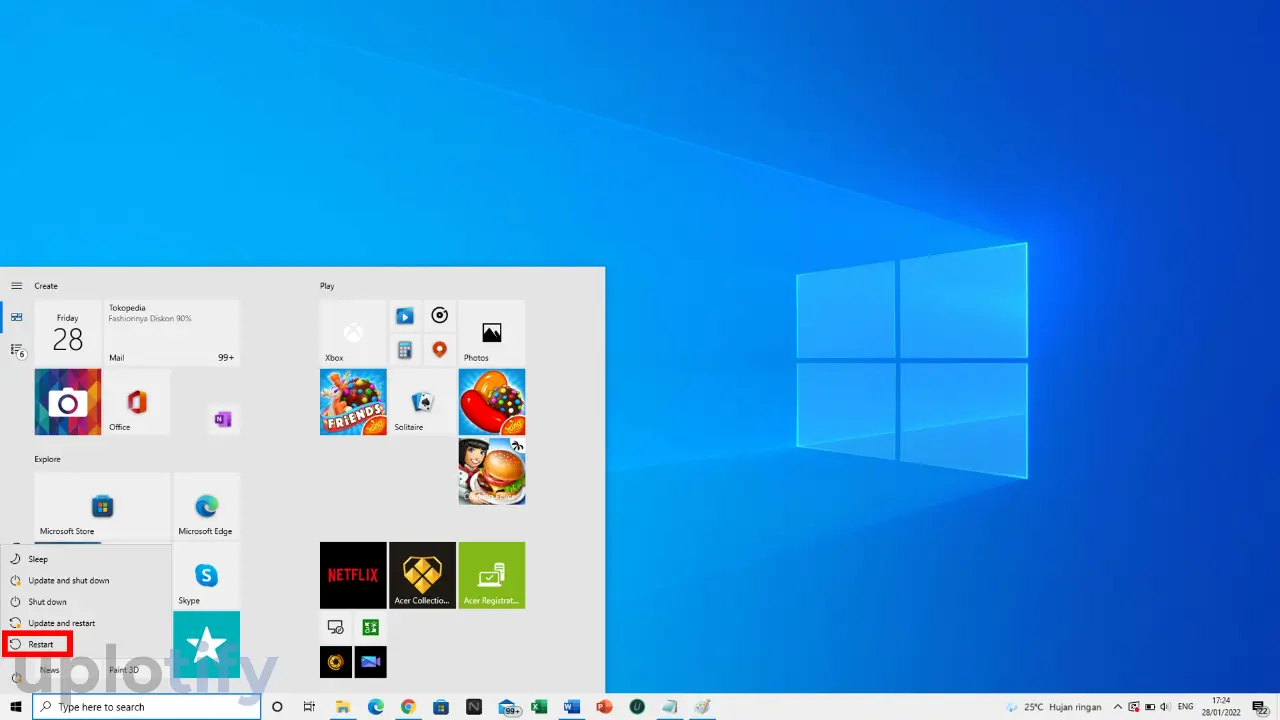The width and height of the screenshot is (1280, 720).
Task: Open the Mail tile with Tokopedia message
Action: click(x=172, y=333)
